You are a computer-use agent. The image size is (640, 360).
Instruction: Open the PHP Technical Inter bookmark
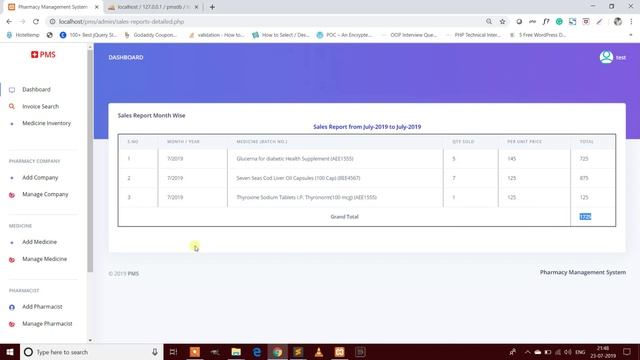click(x=473, y=35)
